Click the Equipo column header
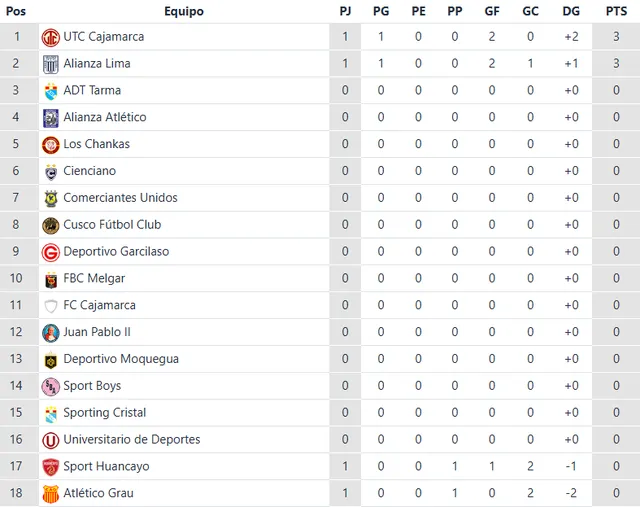This screenshot has width=640, height=507. (x=184, y=11)
